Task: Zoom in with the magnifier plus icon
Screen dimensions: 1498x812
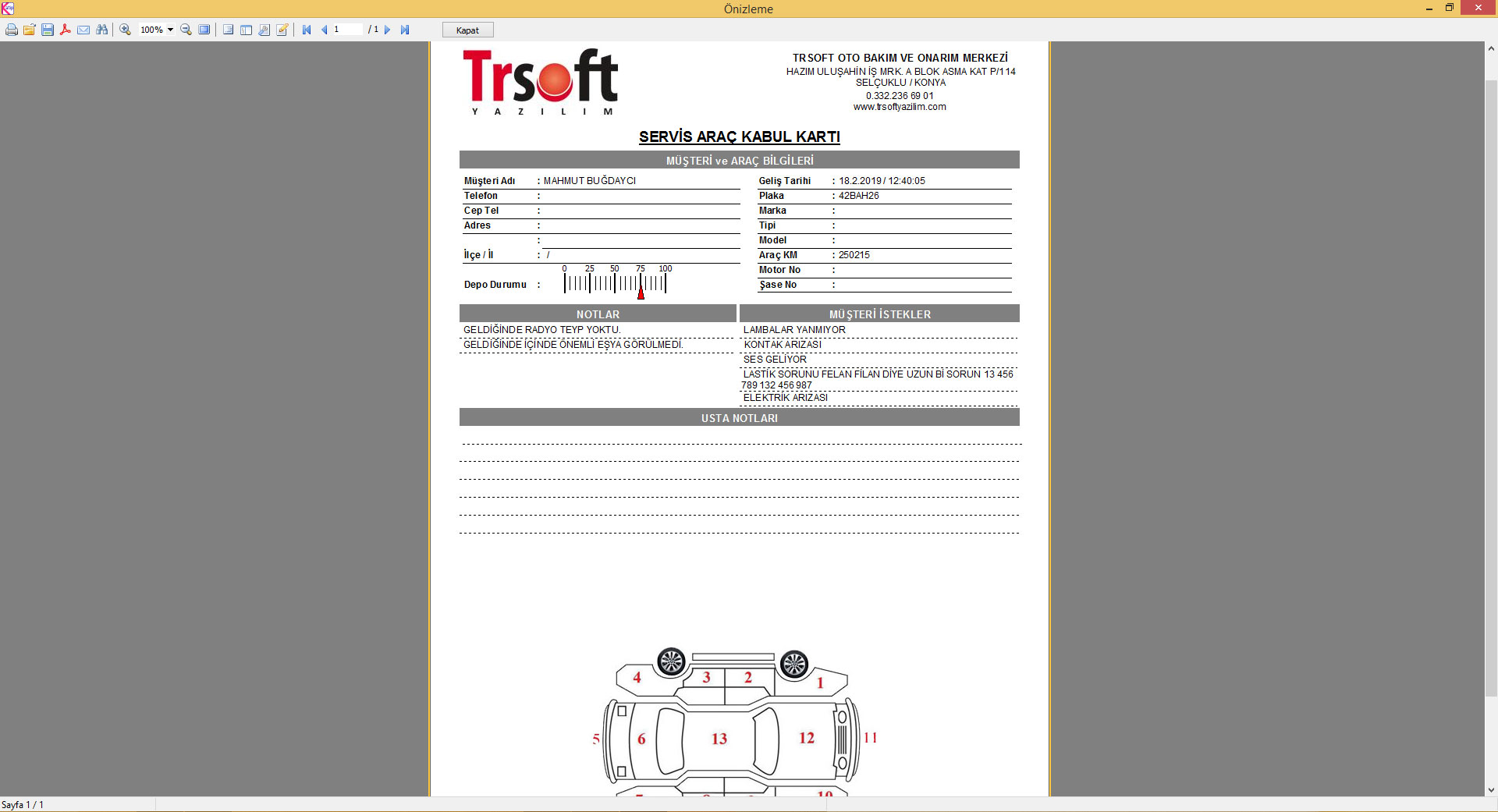Action: (125, 30)
